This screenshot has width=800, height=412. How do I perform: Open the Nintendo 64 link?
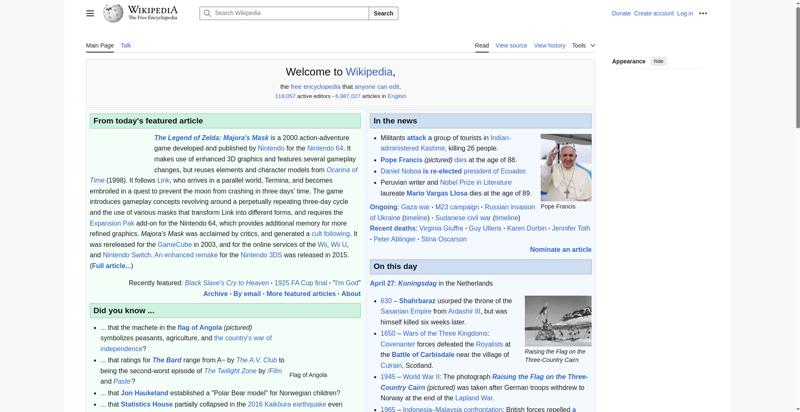point(325,148)
